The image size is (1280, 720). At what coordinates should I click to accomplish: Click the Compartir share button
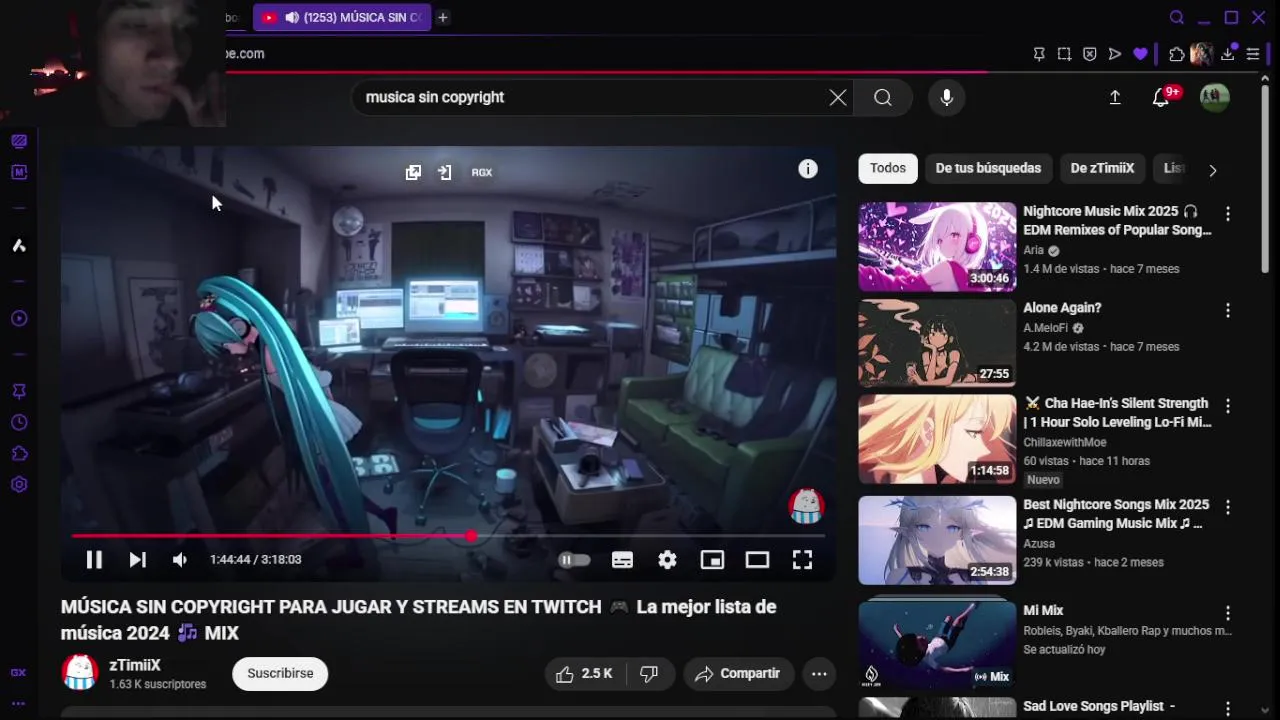pos(739,674)
